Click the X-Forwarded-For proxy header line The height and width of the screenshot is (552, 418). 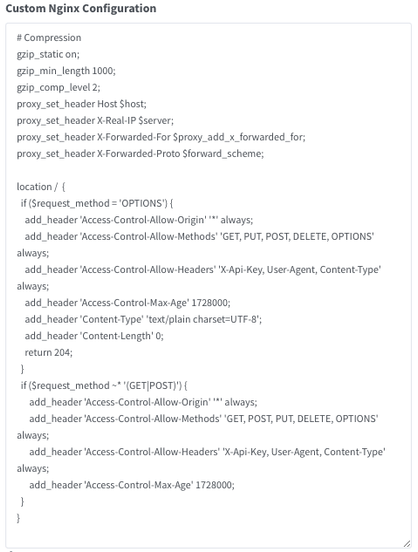pyautogui.click(x=161, y=137)
